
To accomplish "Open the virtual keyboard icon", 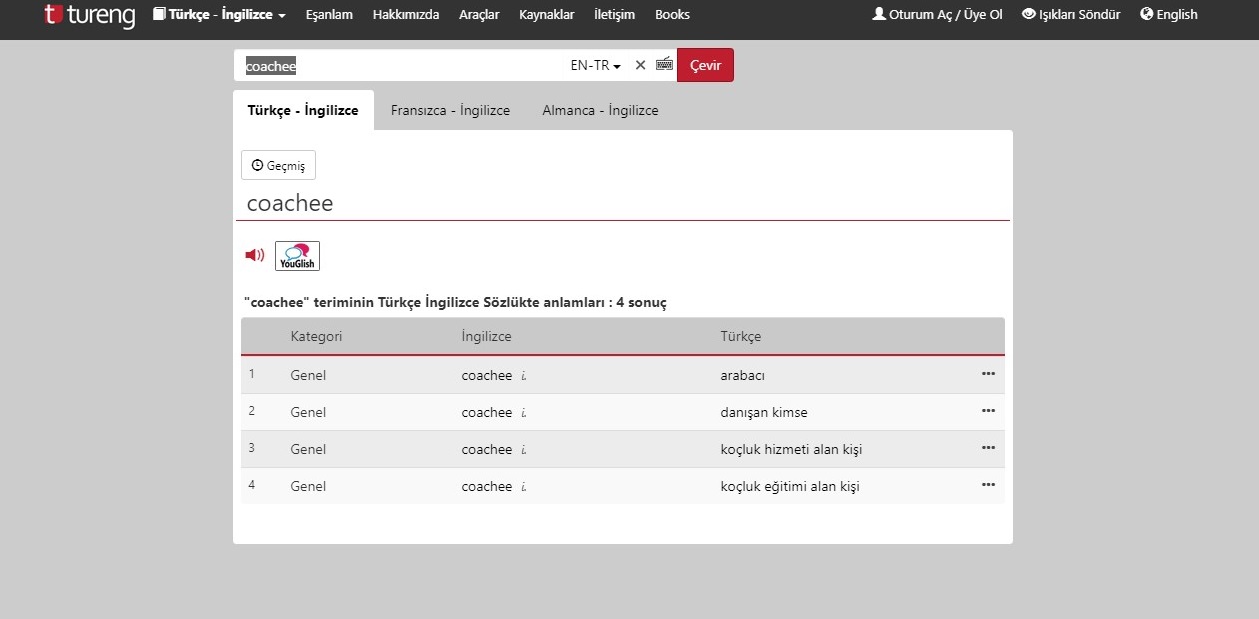I will (664, 65).
